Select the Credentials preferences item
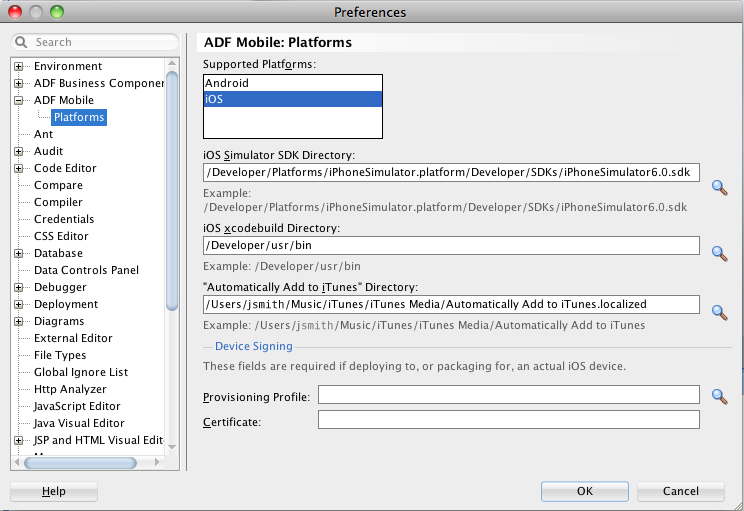 (x=64, y=219)
